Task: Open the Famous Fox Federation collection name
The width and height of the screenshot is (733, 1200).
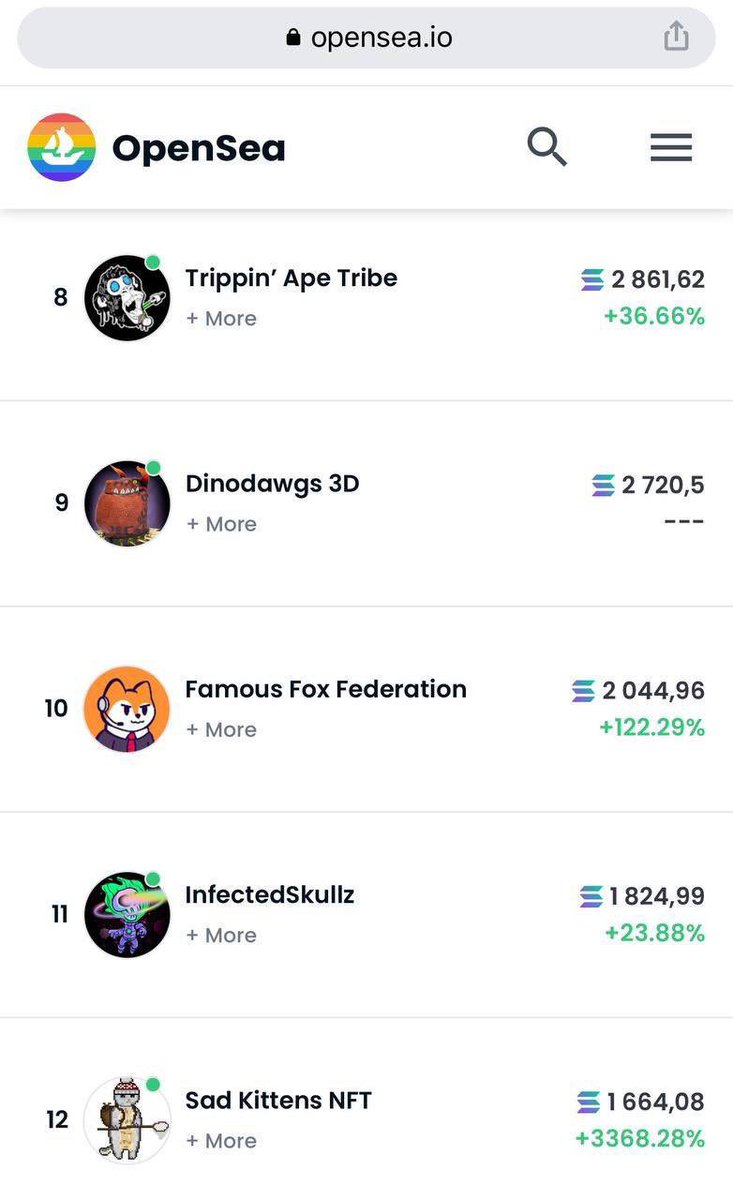Action: (x=326, y=689)
